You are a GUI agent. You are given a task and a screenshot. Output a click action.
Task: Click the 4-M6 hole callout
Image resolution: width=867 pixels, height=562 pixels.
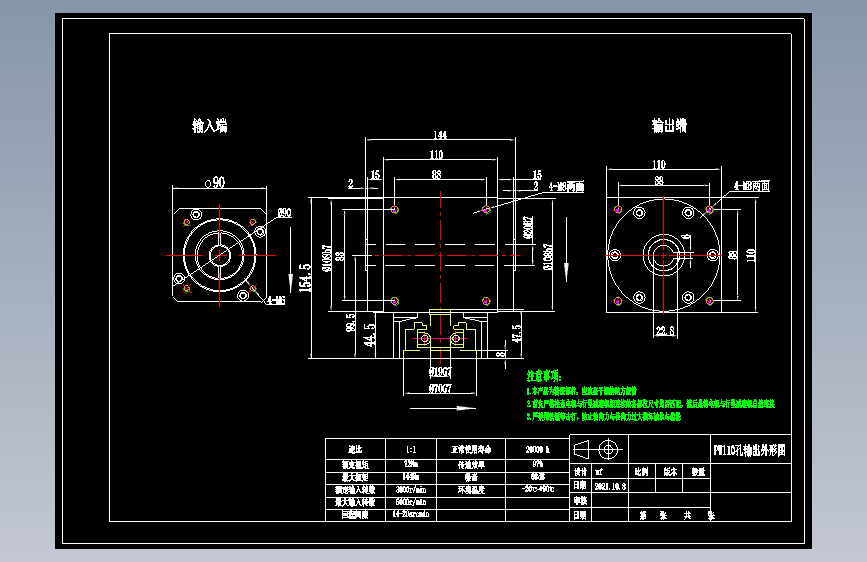276,300
